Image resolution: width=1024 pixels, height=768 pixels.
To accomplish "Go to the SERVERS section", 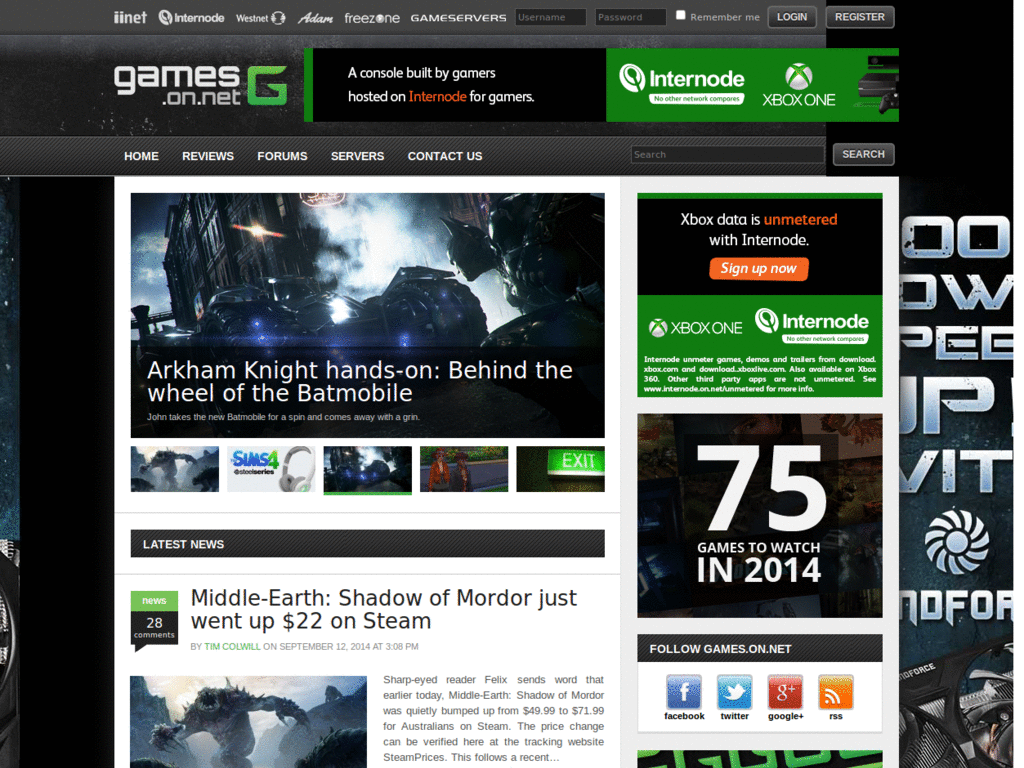I will pos(357,156).
